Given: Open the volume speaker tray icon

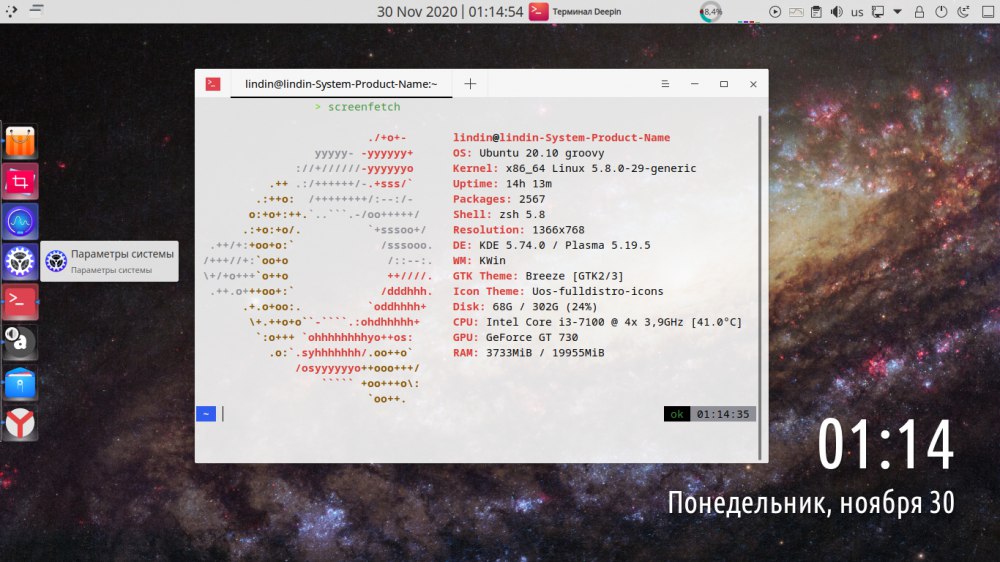Looking at the screenshot, I should (x=837, y=11).
